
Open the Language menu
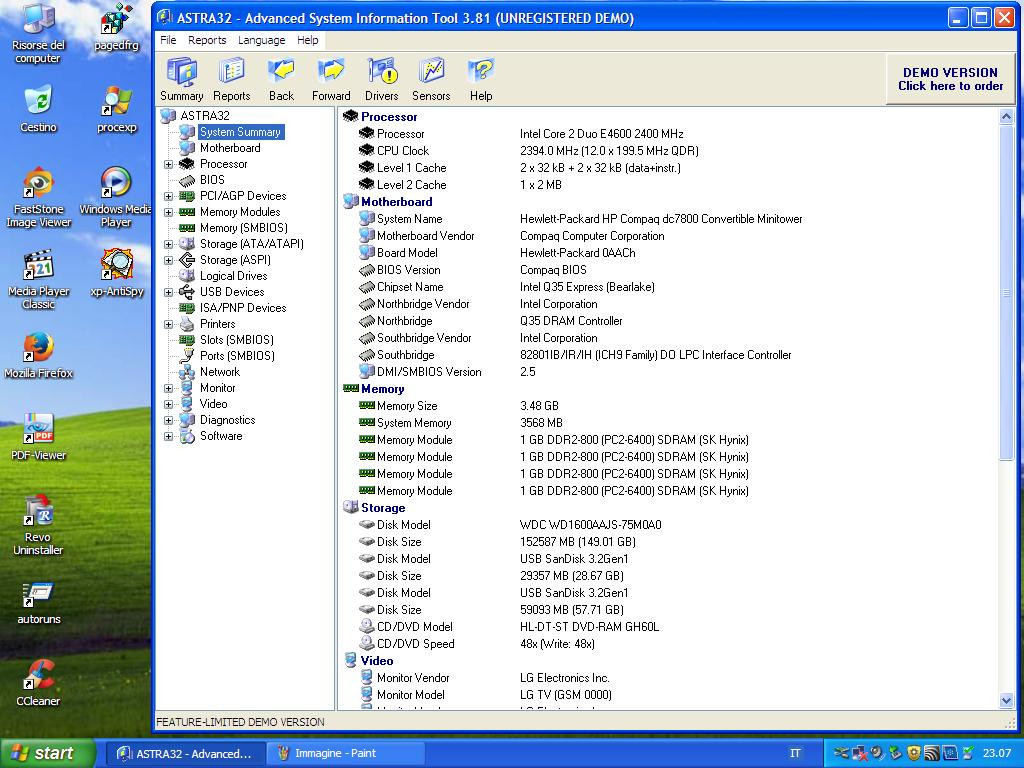coord(261,40)
